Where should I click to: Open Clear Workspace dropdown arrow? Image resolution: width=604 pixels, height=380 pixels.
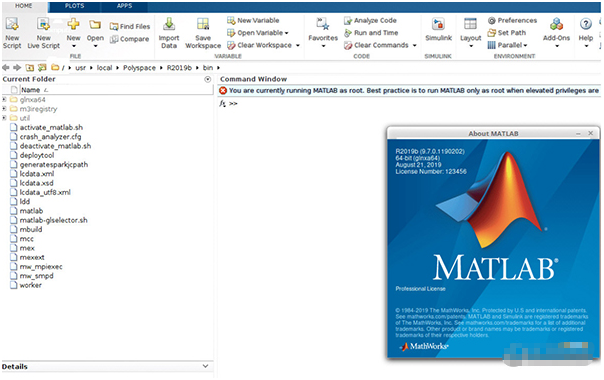pyautogui.click(x=298, y=45)
